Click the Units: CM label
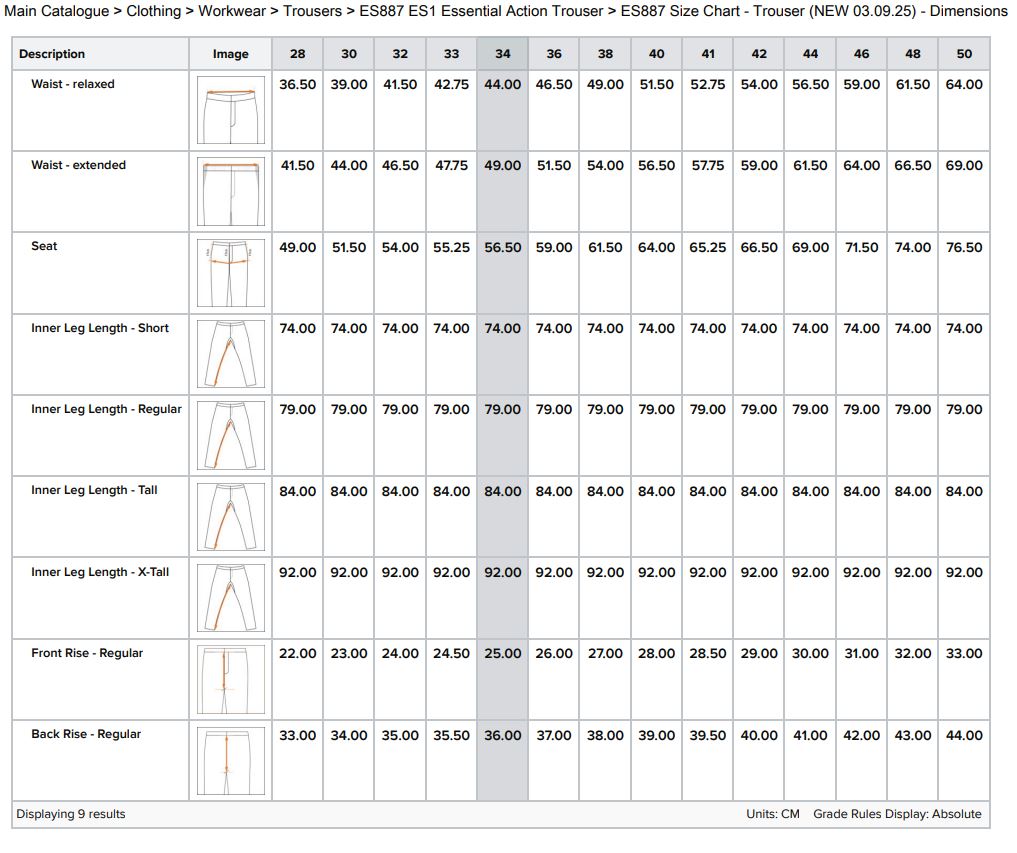Viewport: 1017px width, 853px height. click(772, 814)
